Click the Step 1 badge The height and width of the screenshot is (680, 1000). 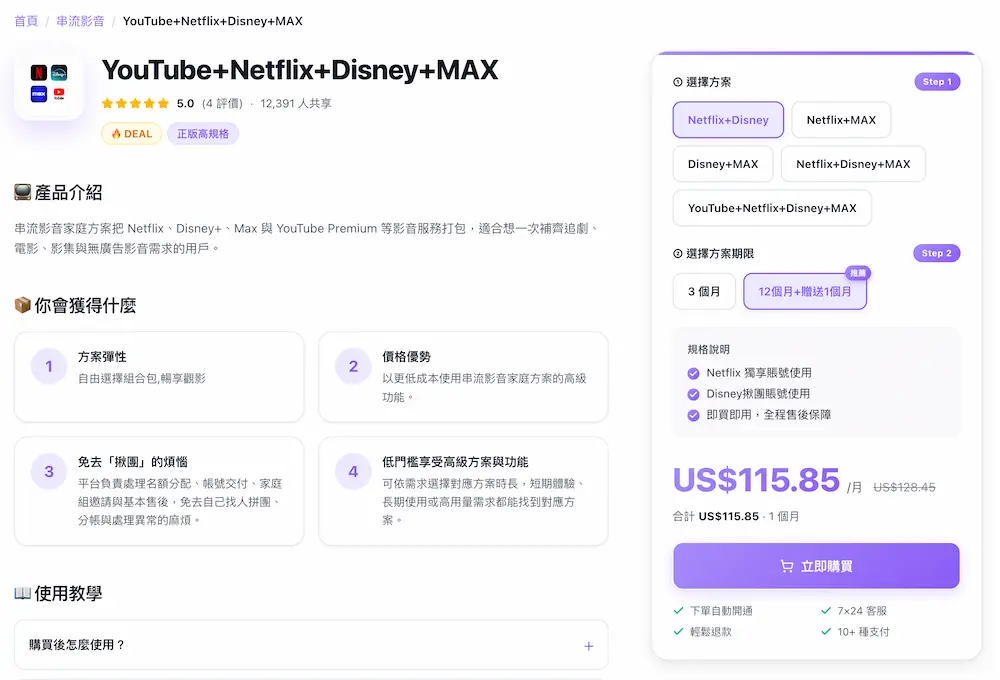point(937,82)
